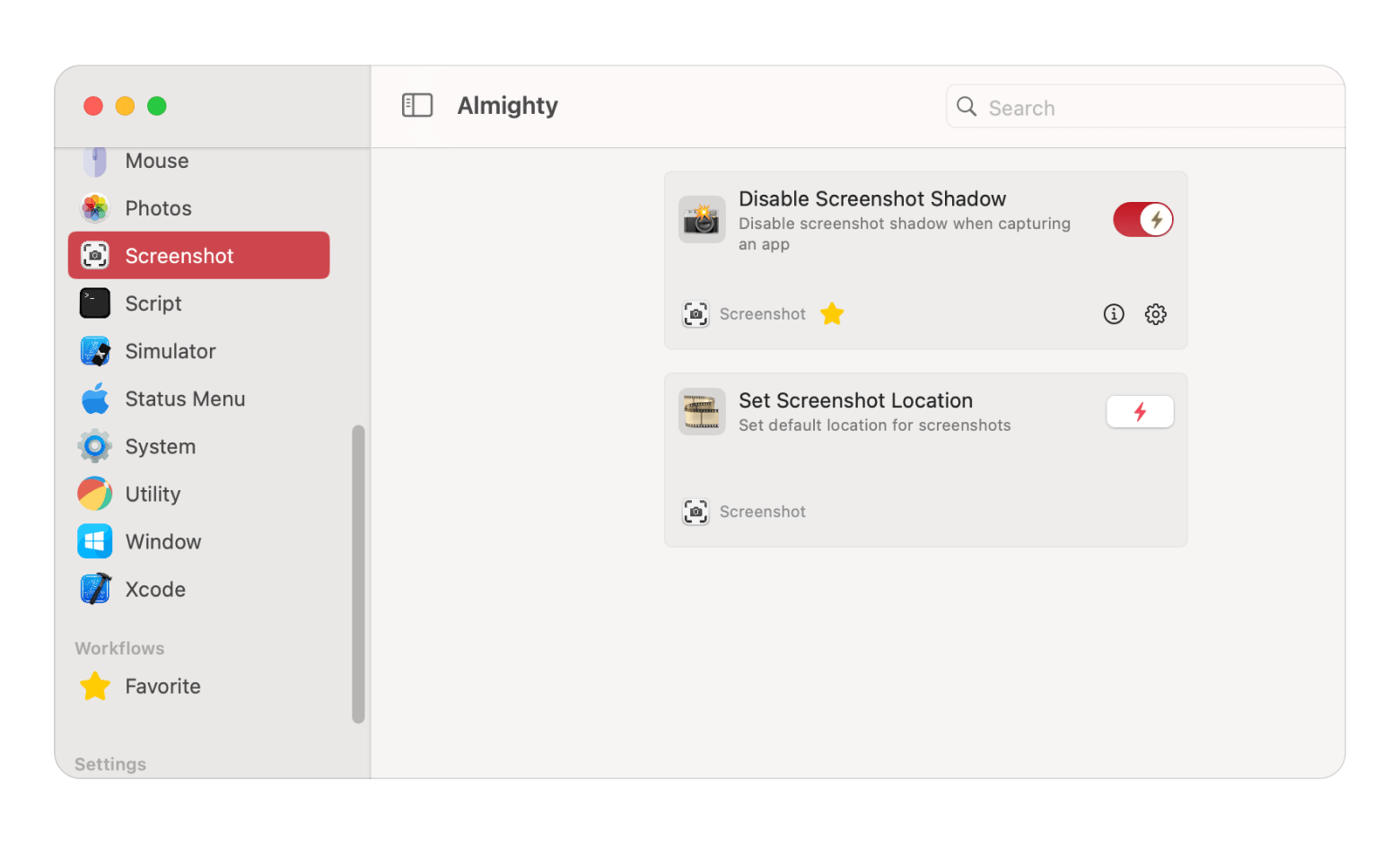This screenshot has height=851, width=1400.
Task: Turn off Disable Screenshot Shadow switch
Action: tap(1142, 220)
